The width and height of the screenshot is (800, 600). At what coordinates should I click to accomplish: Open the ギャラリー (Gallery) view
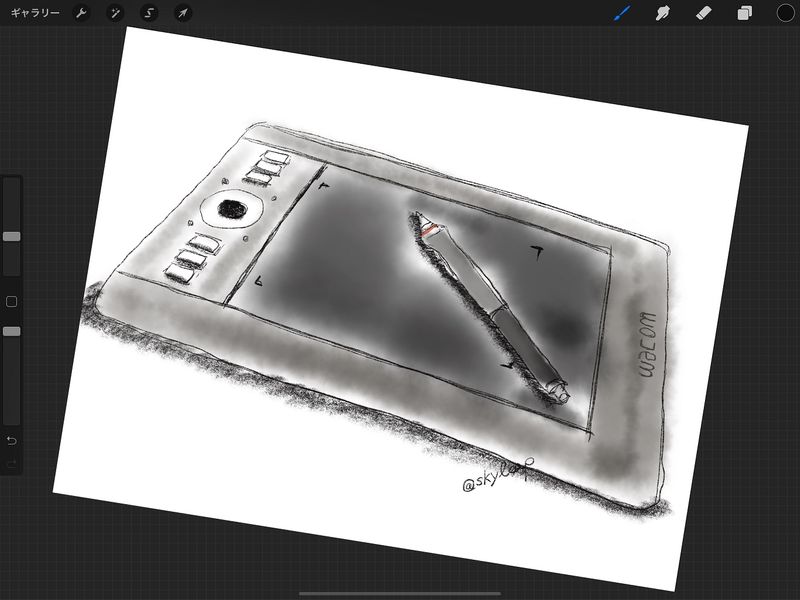coord(35,13)
